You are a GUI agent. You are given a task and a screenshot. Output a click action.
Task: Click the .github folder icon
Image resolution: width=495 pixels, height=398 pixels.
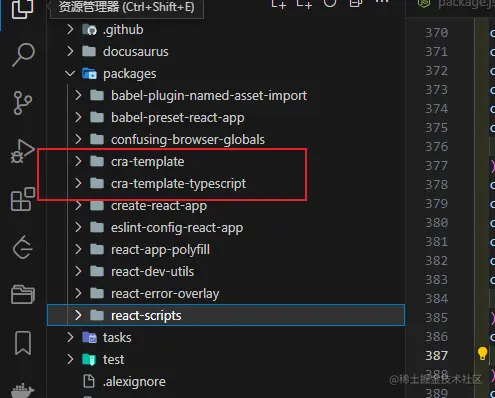click(x=89, y=30)
